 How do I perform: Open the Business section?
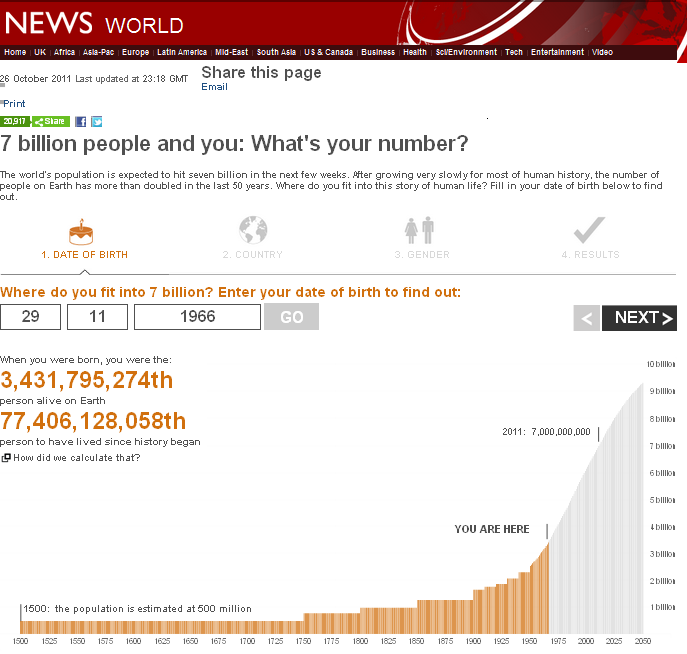(x=378, y=52)
